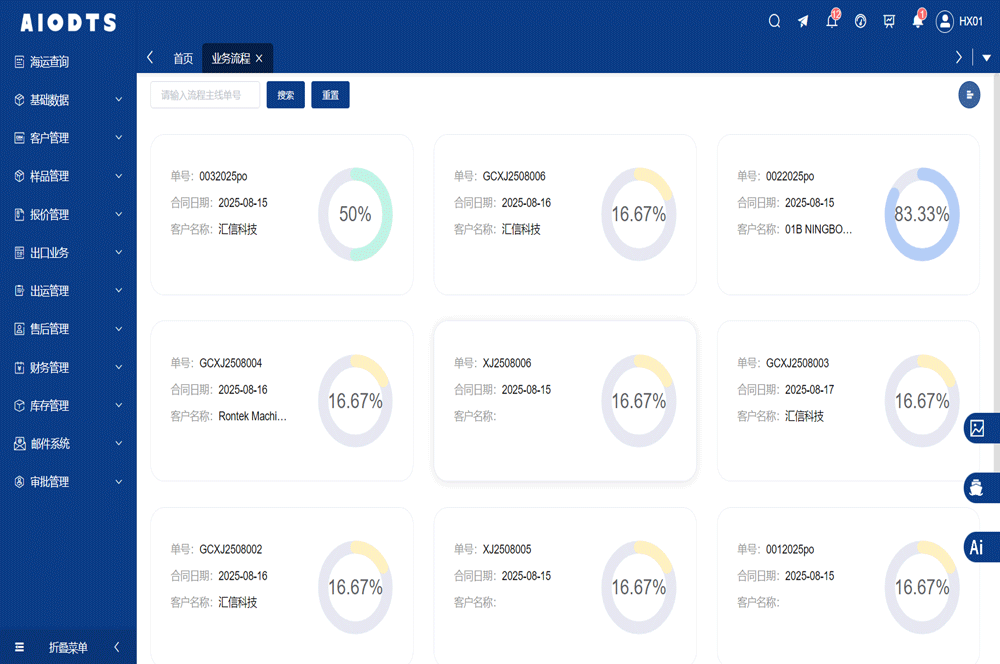Open the solid bell alert with 1 badge
The height and width of the screenshot is (664, 1000).
pyautogui.click(x=918, y=20)
